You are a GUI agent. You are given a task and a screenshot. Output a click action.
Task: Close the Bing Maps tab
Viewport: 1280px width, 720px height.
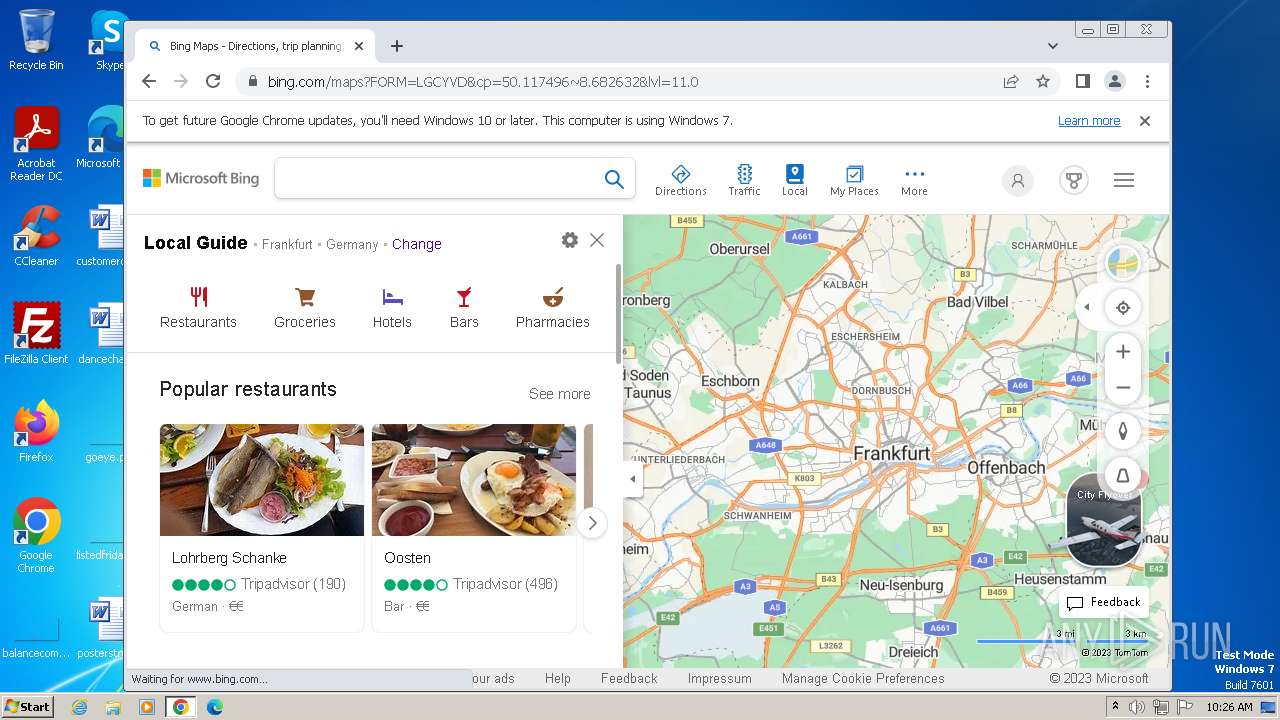[359, 46]
